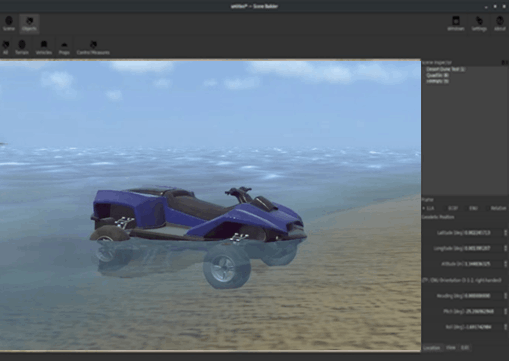This screenshot has height=361, width=509.
Task: Open the About icon
Action: click(500, 24)
